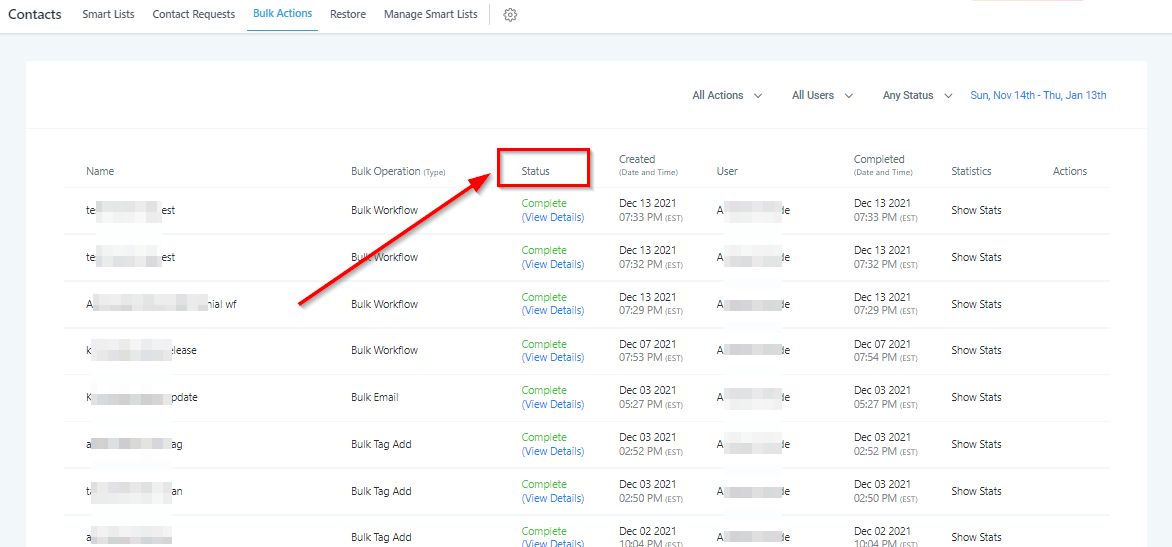The height and width of the screenshot is (547, 1172).
Task: Open the Contacts settings gear icon
Action: tap(510, 15)
